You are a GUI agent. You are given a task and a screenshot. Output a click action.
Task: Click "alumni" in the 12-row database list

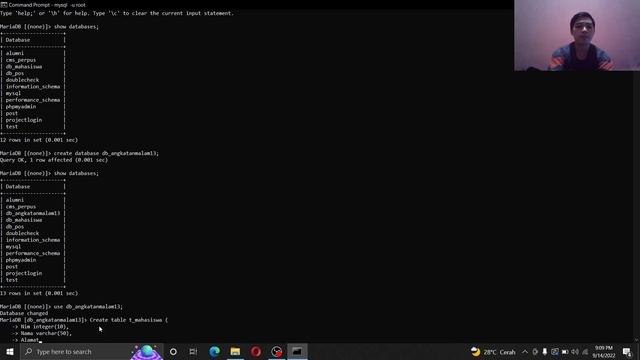point(15,53)
